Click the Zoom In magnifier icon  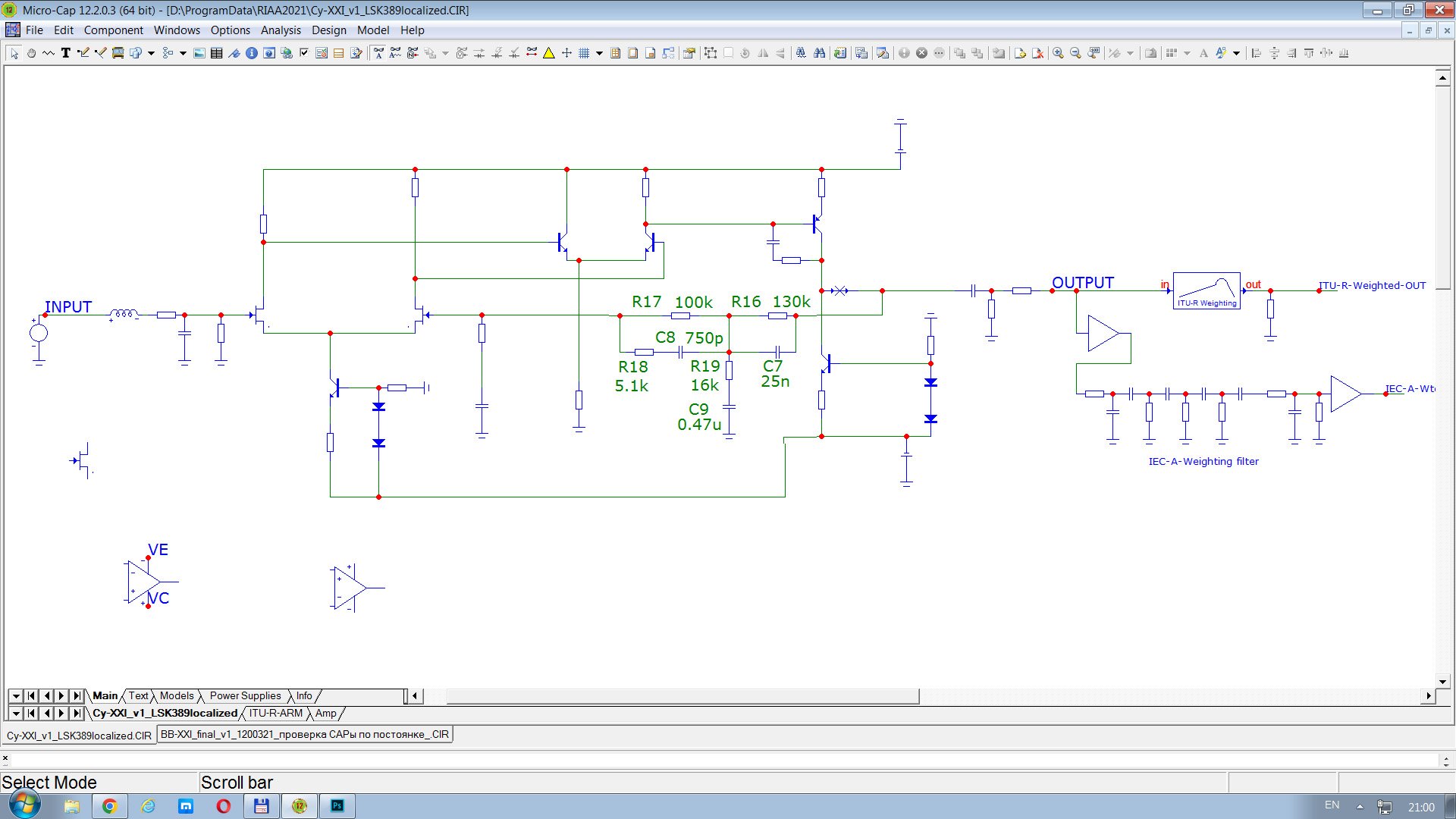[1058, 53]
